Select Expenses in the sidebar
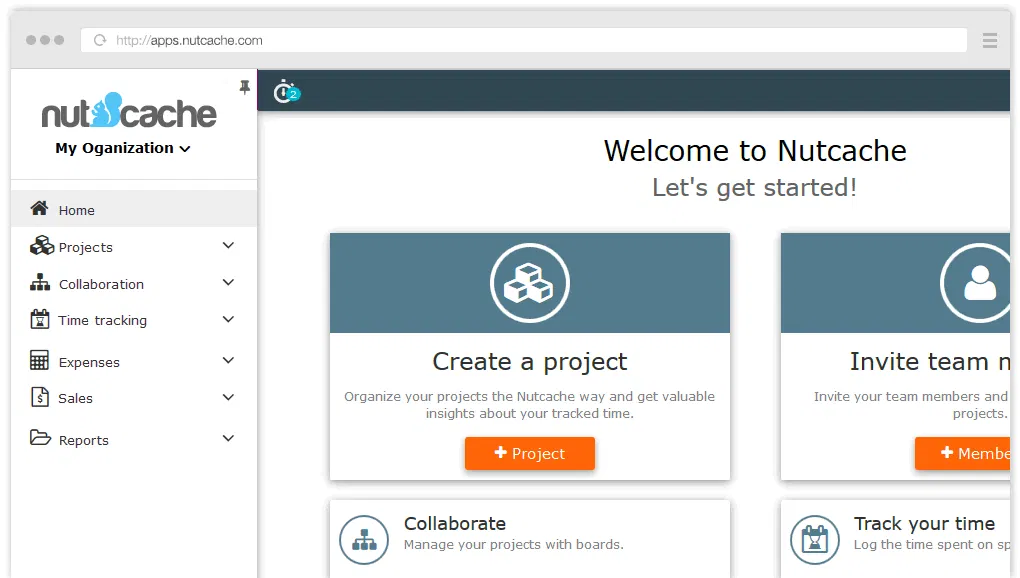 [89, 362]
